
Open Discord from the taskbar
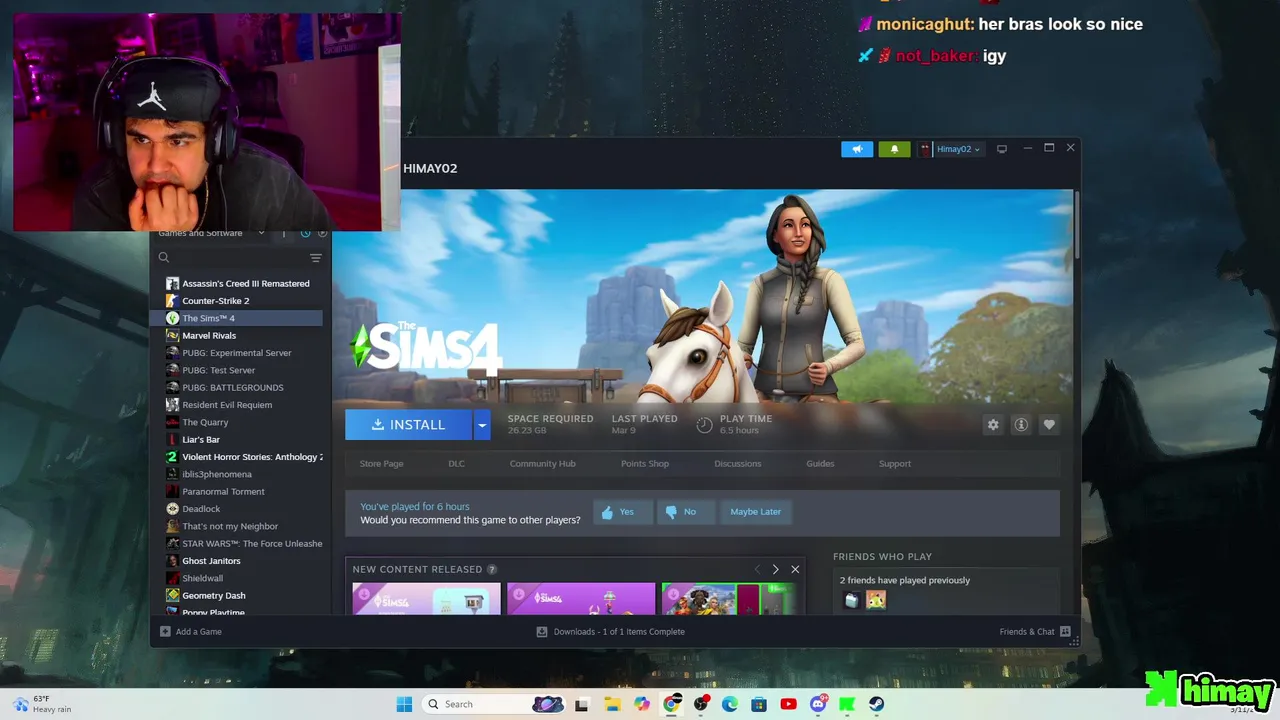pyautogui.click(x=818, y=704)
